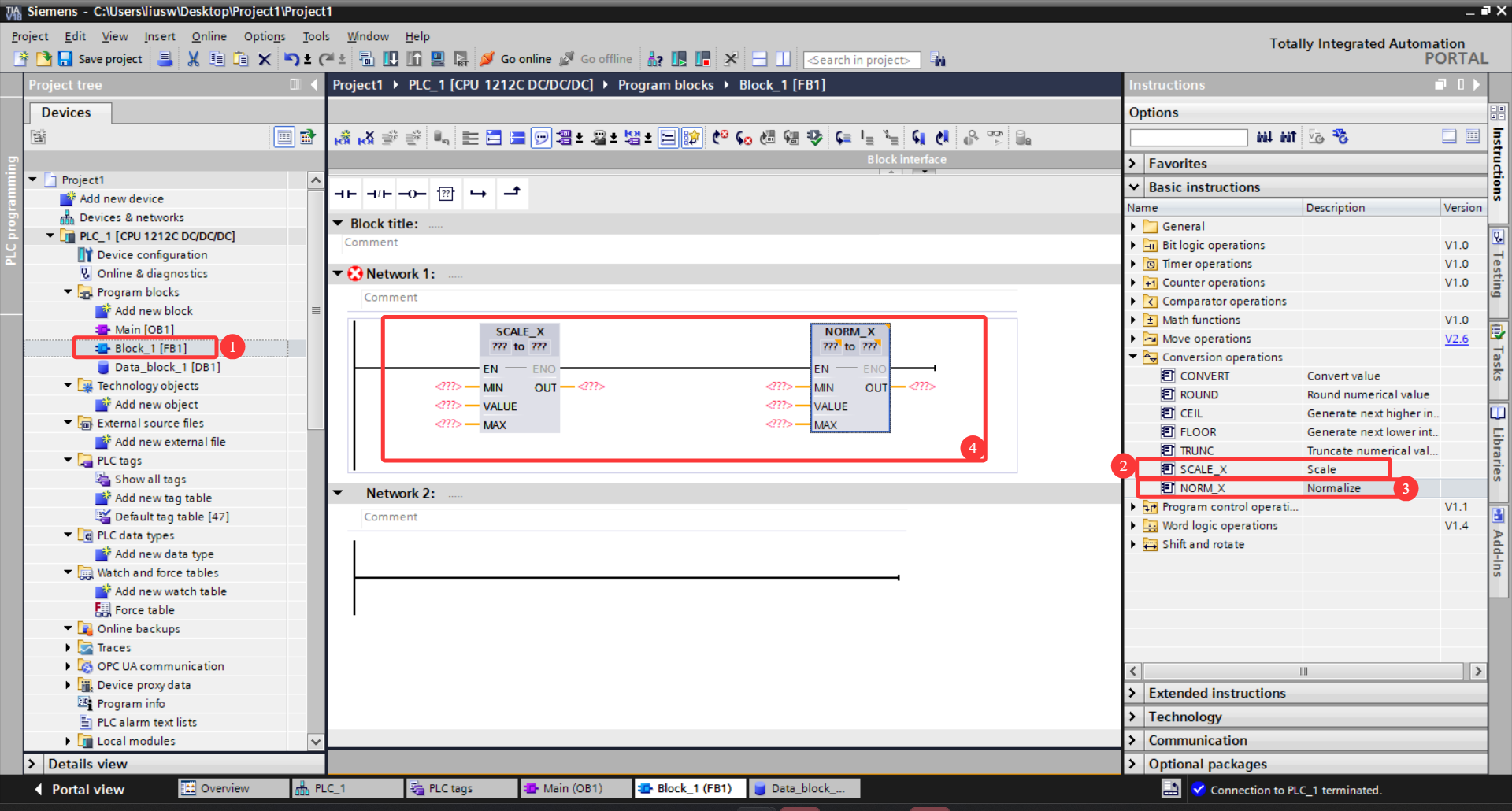The height and width of the screenshot is (811, 1512).
Task: Expand the Details view panel
Action: tap(31, 764)
